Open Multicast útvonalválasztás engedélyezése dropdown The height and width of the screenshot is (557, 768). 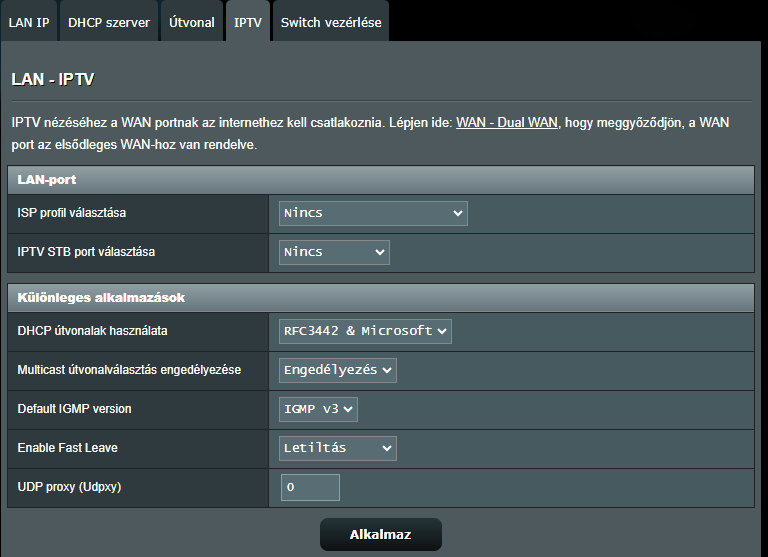(337, 370)
